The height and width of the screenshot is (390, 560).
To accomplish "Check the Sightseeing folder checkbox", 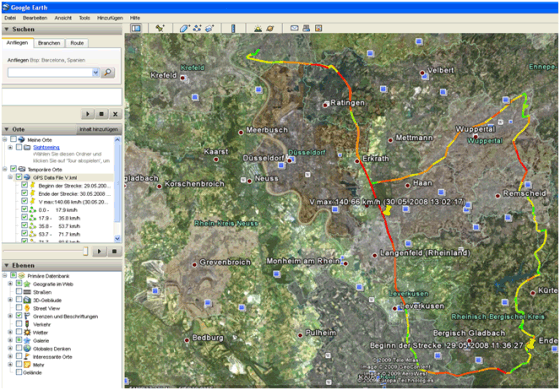I will click(19, 147).
